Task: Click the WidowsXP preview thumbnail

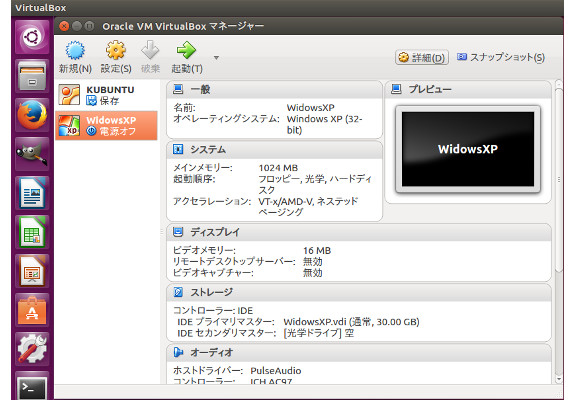Action: tap(468, 149)
